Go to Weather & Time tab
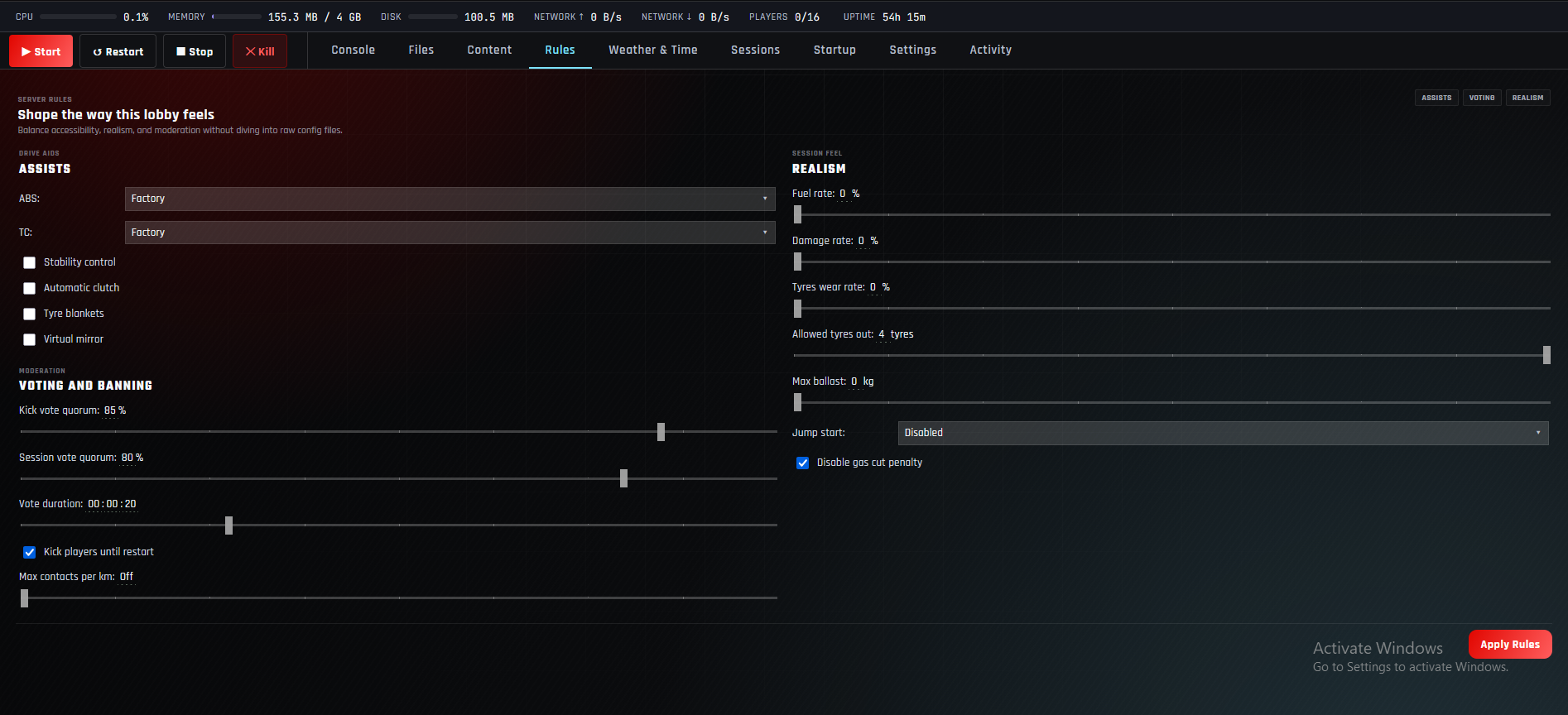The width and height of the screenshot is (1568, 715). click(653, 50)
